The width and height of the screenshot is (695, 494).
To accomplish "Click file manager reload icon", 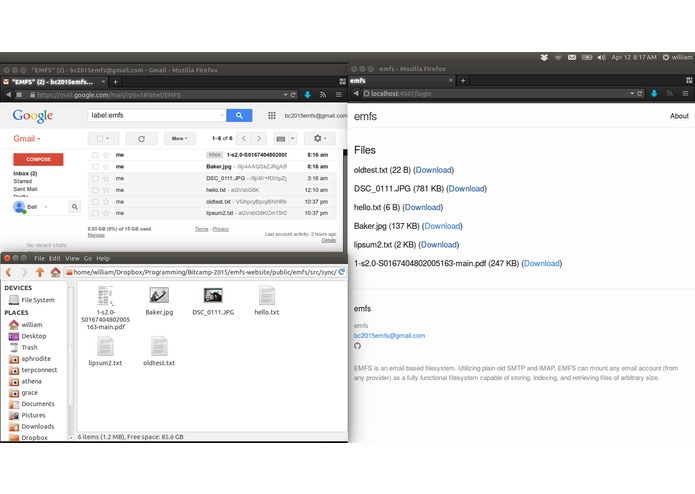I will (342, 272).
